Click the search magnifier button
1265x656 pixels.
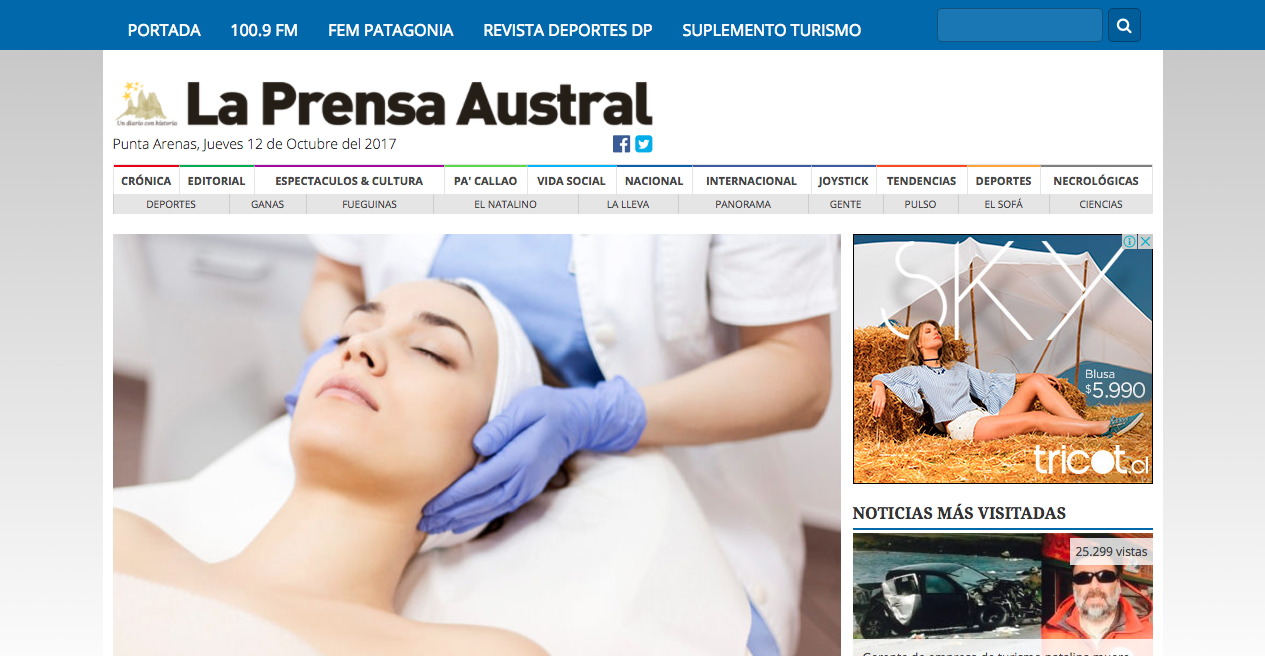coord(1124,26)
